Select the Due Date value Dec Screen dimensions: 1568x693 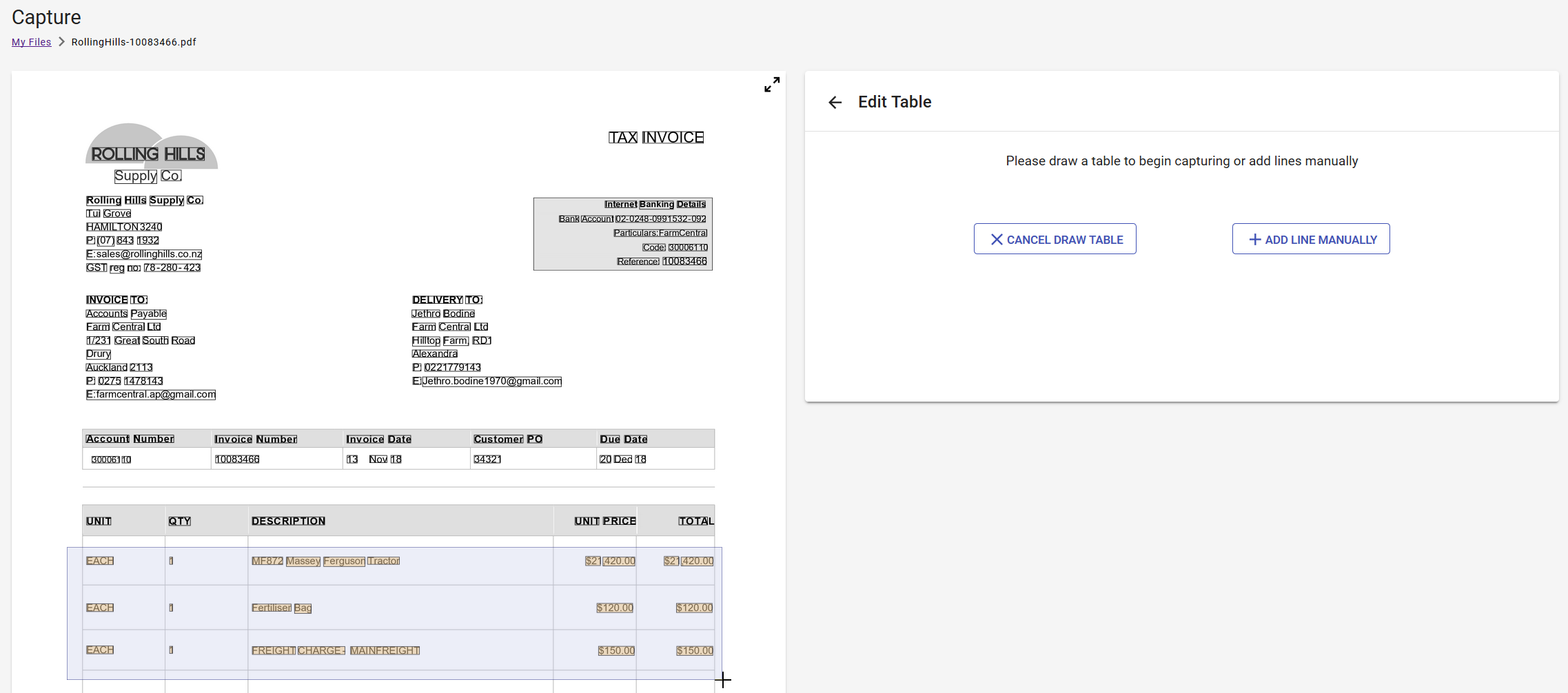(622, 459)
